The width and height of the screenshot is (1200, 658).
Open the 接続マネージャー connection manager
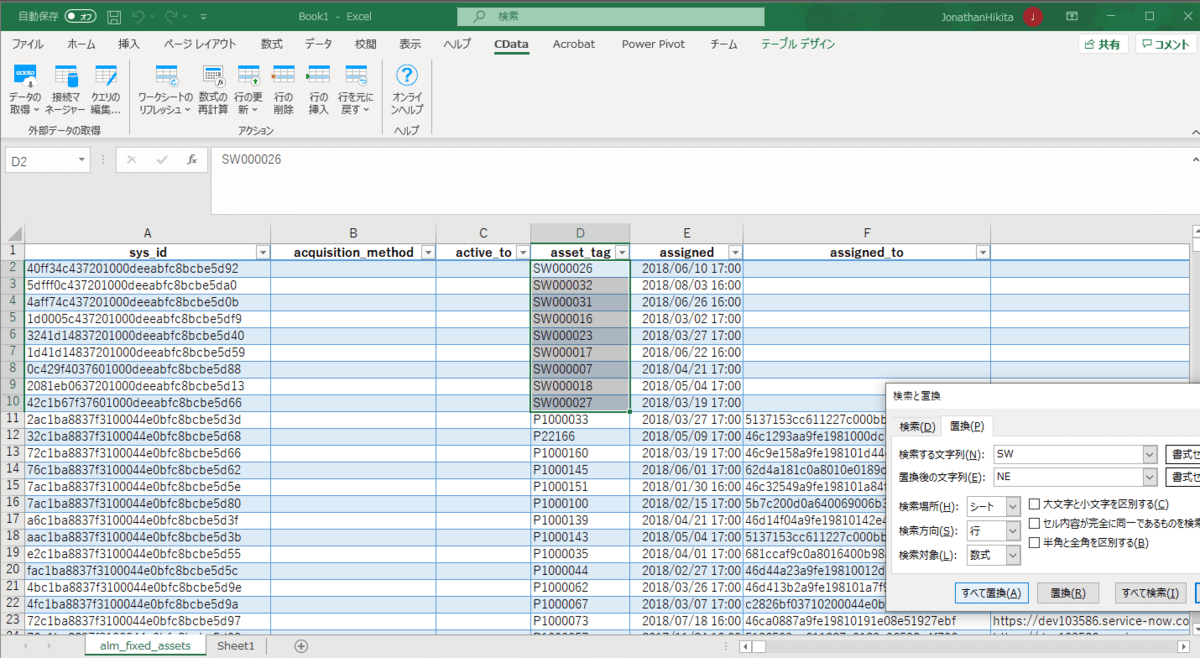(x=66, y=89)
